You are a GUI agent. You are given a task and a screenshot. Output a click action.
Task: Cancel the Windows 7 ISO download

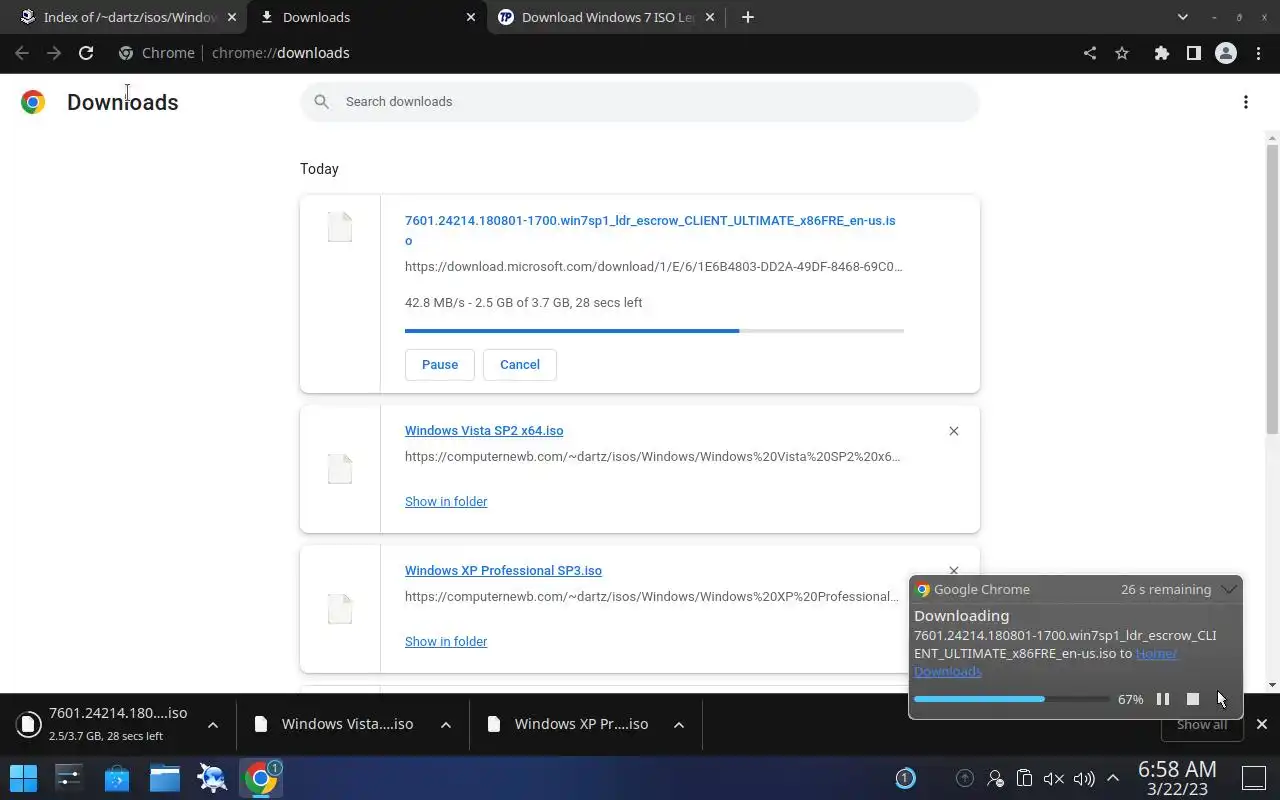pyautogui.click(x=520, y=364)
